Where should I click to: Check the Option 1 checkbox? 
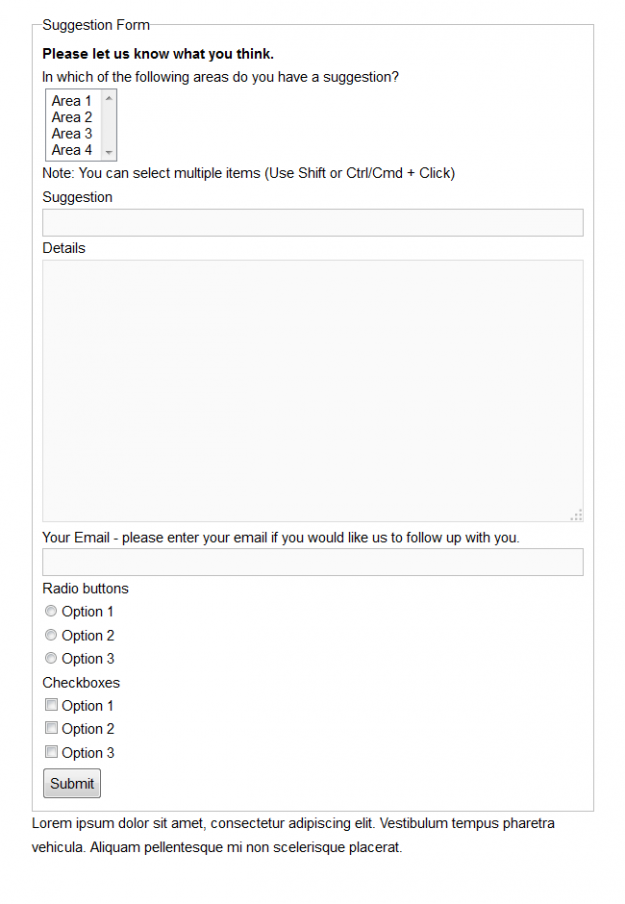(x=51, y=705)
